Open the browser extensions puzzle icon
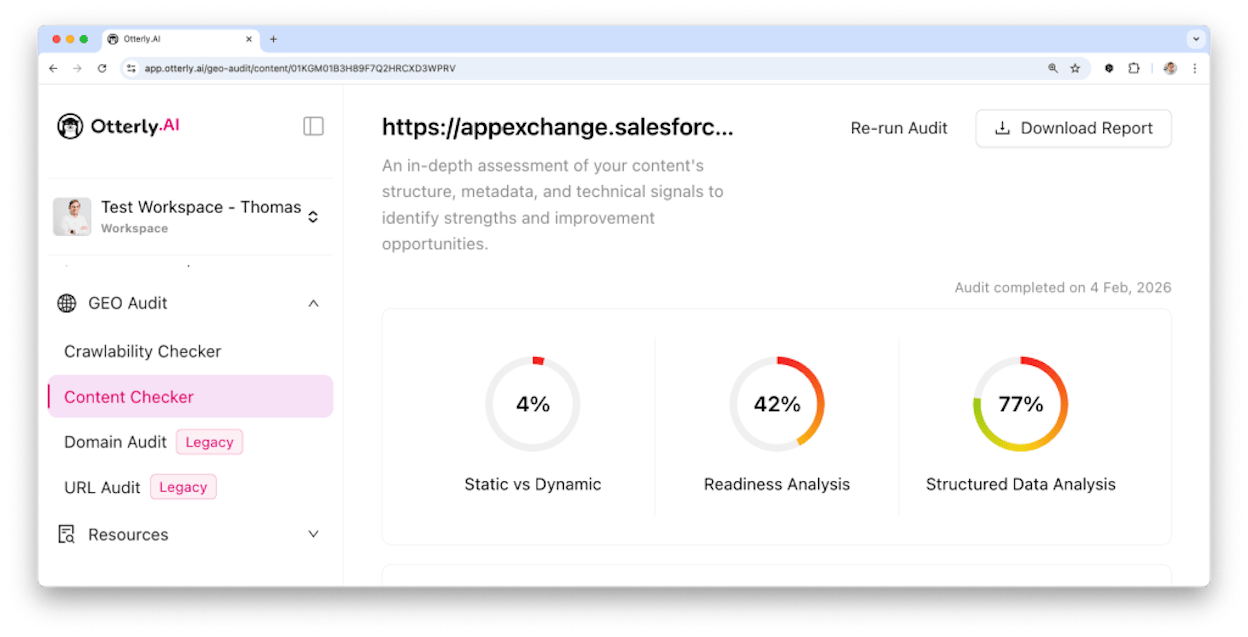This screenshot has width=1248, height=637. (1134, 68)
